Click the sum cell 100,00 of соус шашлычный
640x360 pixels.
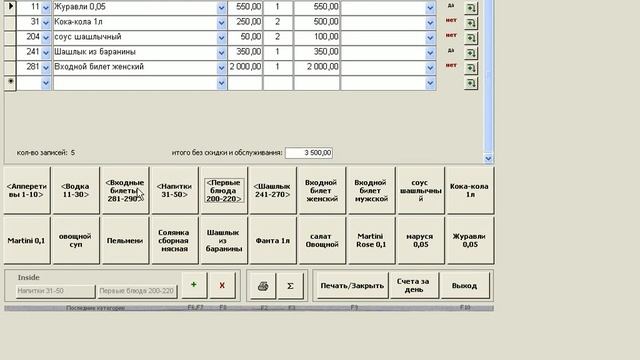coord(317,38)
